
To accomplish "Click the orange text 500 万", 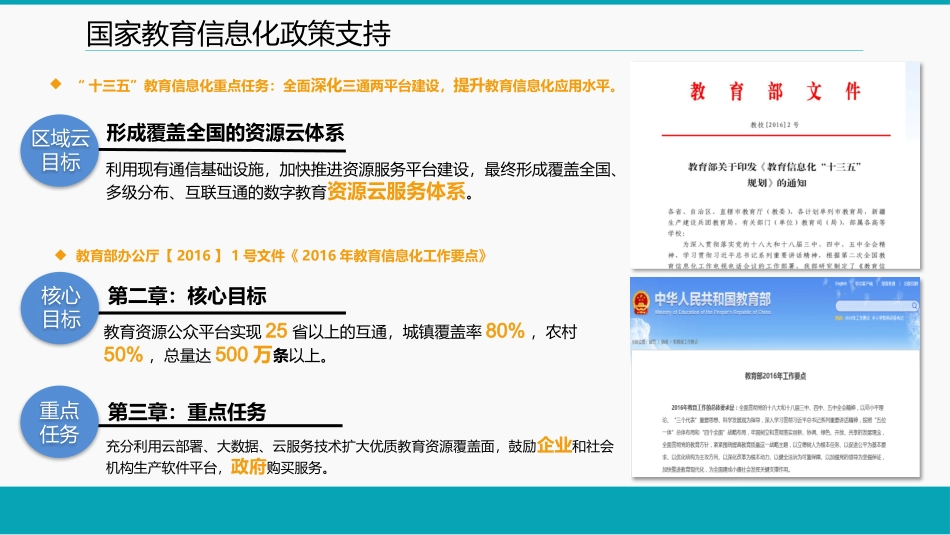I will tap(243, 354).
